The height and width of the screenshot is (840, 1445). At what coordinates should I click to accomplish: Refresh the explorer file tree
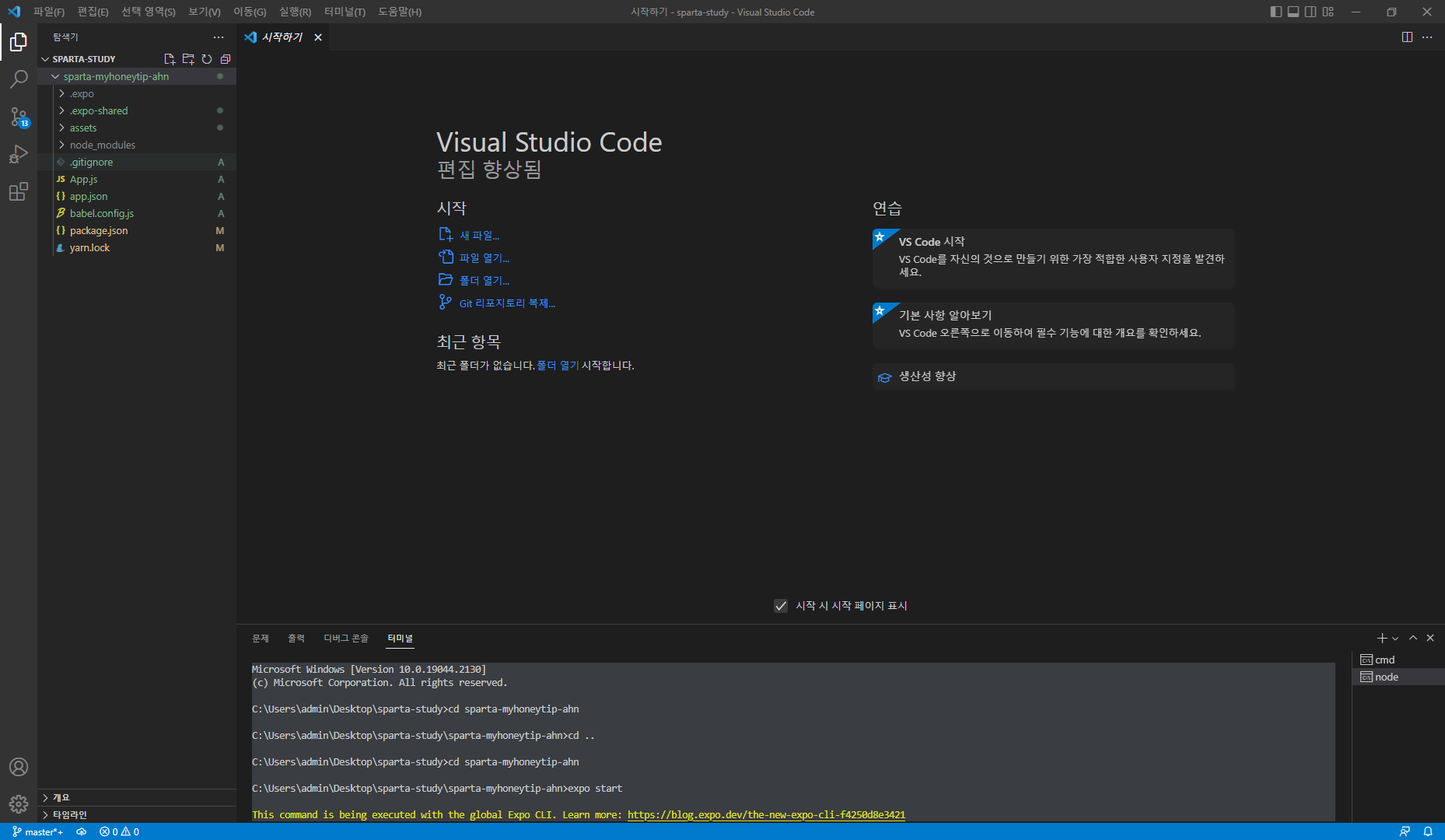coord(207,59)
